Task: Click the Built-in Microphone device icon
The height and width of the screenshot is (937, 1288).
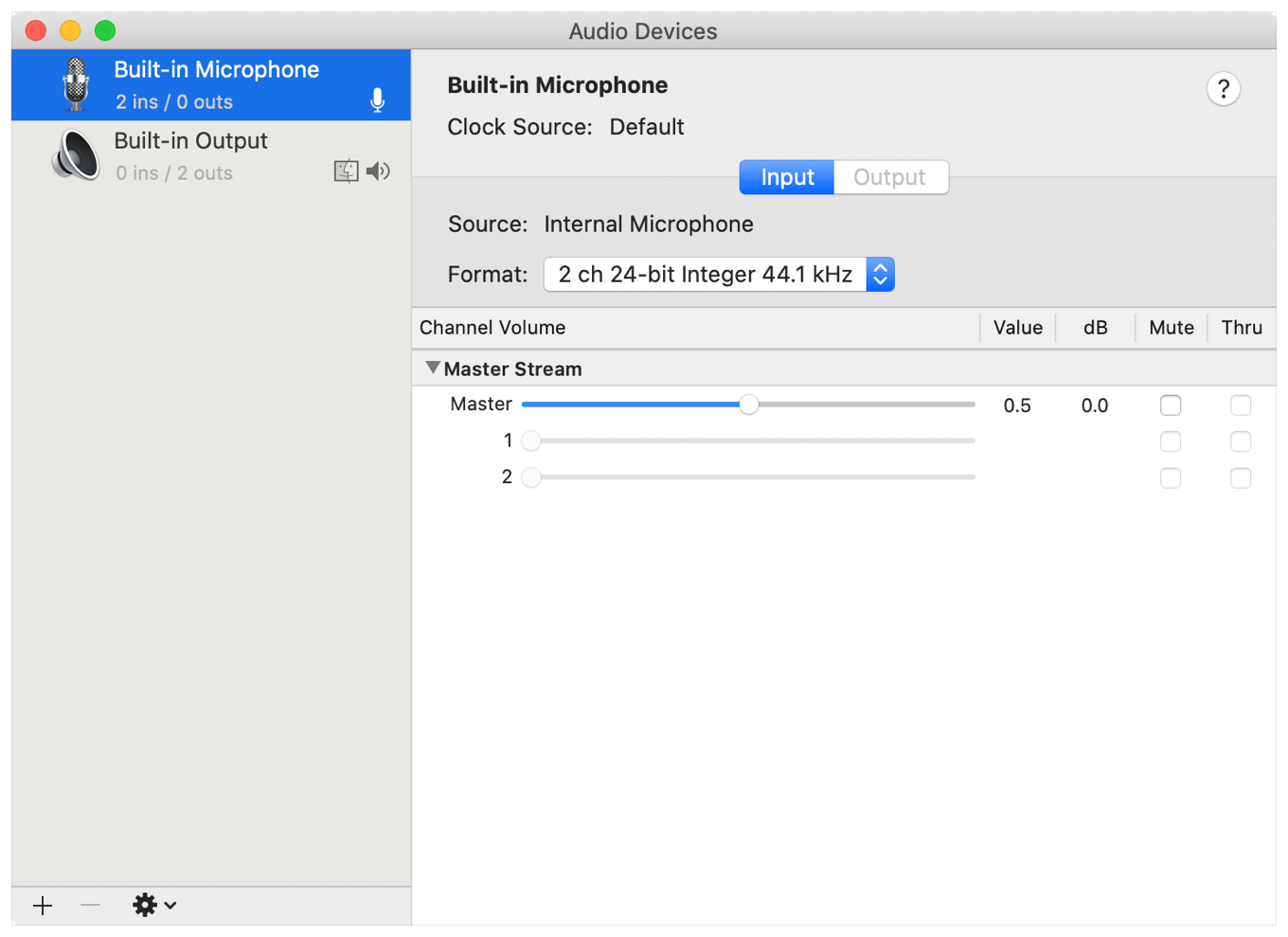Action: [76, 84]
